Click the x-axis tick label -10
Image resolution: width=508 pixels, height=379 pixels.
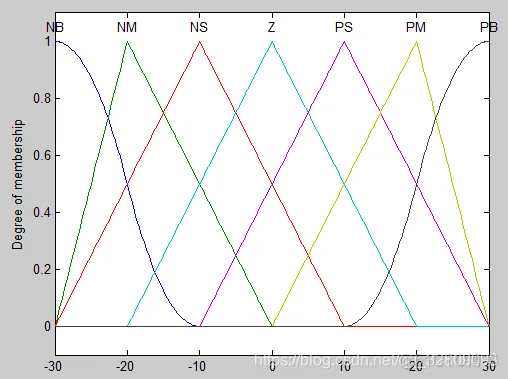tap(197, 367)
